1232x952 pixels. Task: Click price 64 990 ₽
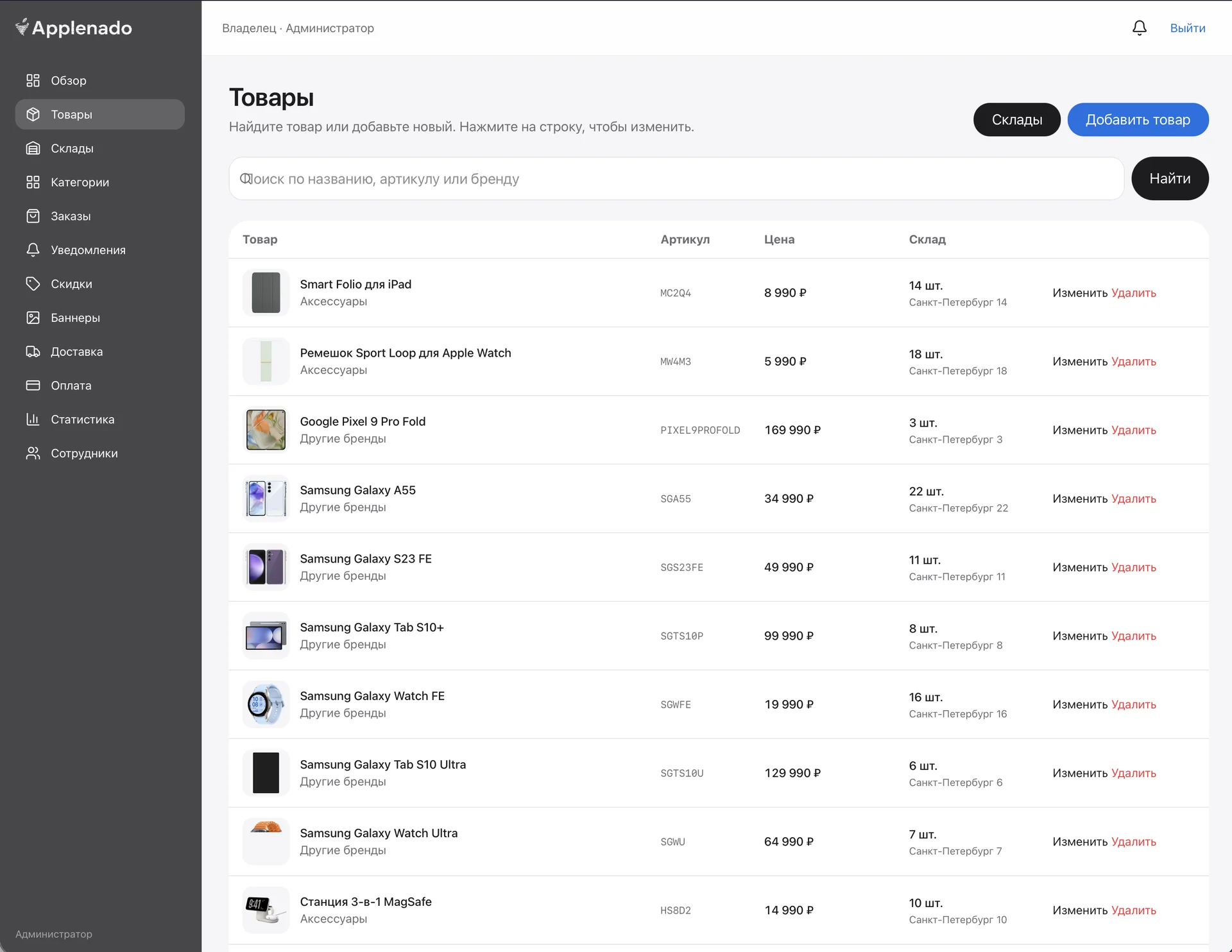789,842
